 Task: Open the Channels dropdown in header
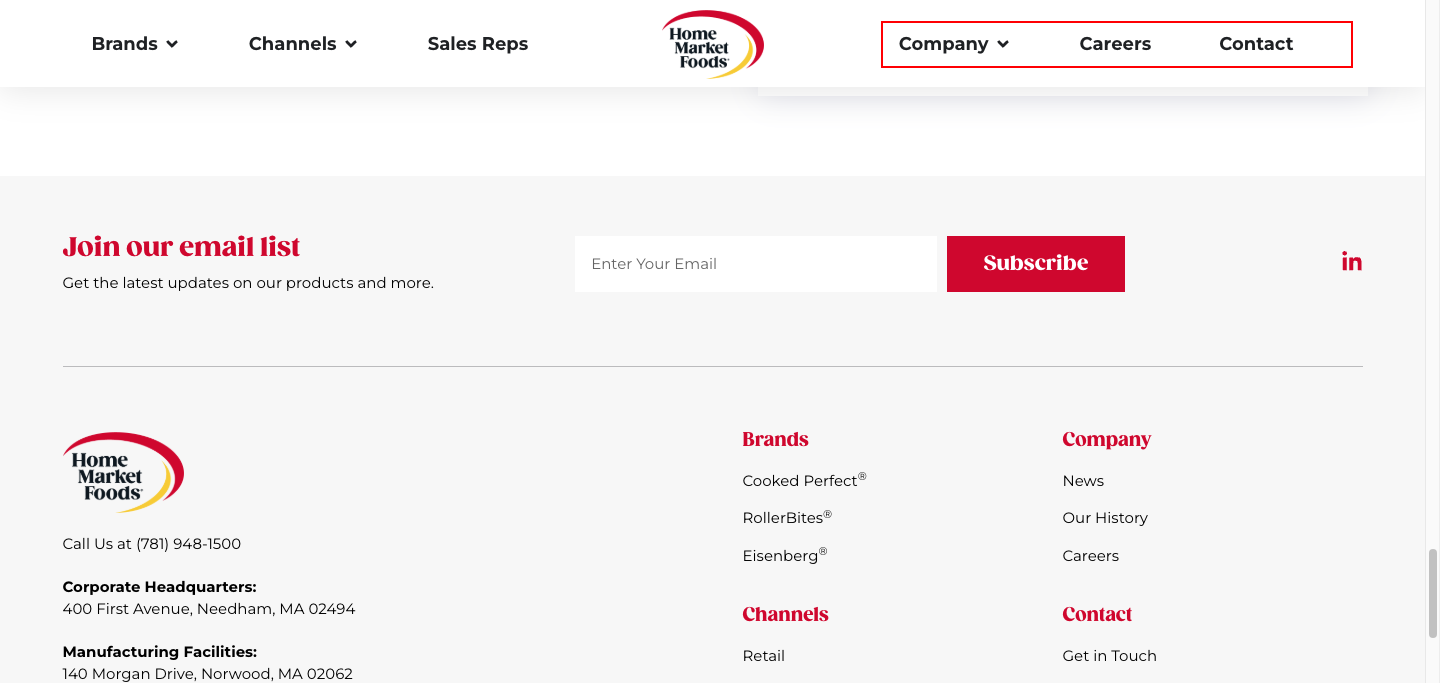pos(302,44)
